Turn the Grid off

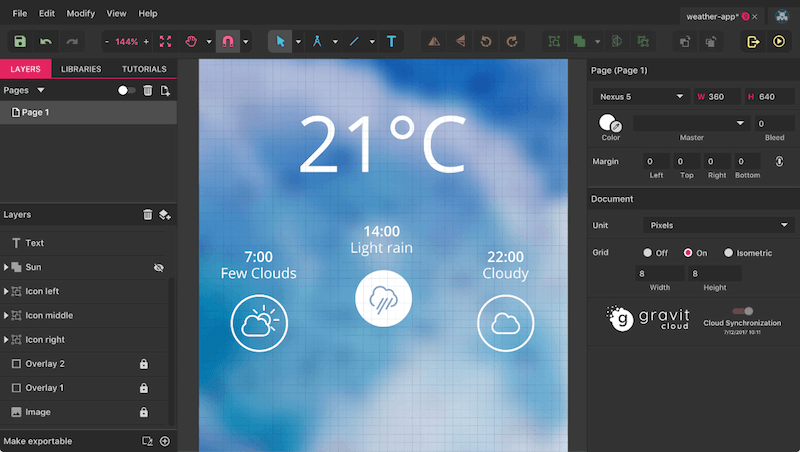click(x=648, y=253)
